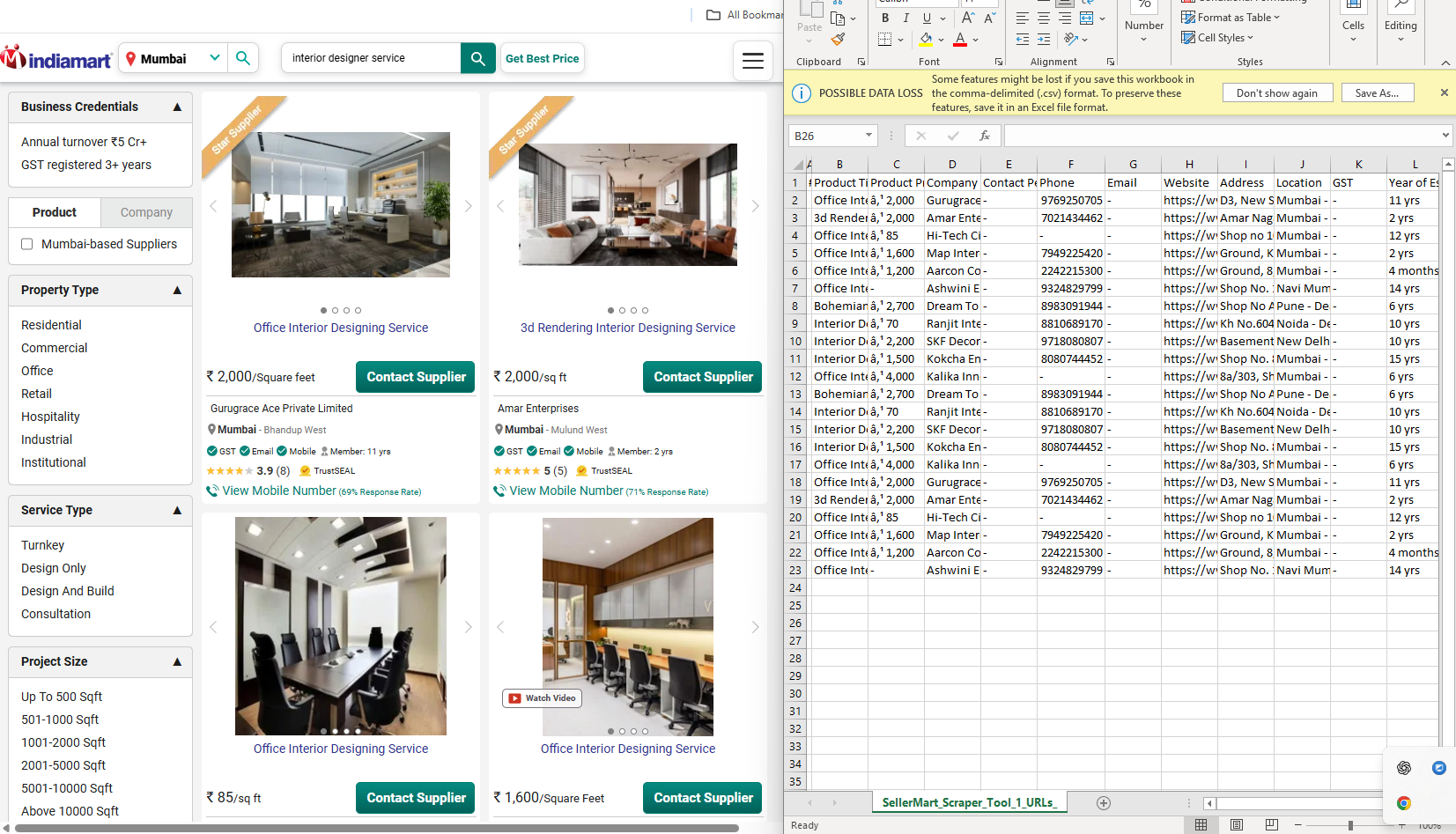
Task: Open the IndiaMART hamburger menu
Action: point(752,60)
